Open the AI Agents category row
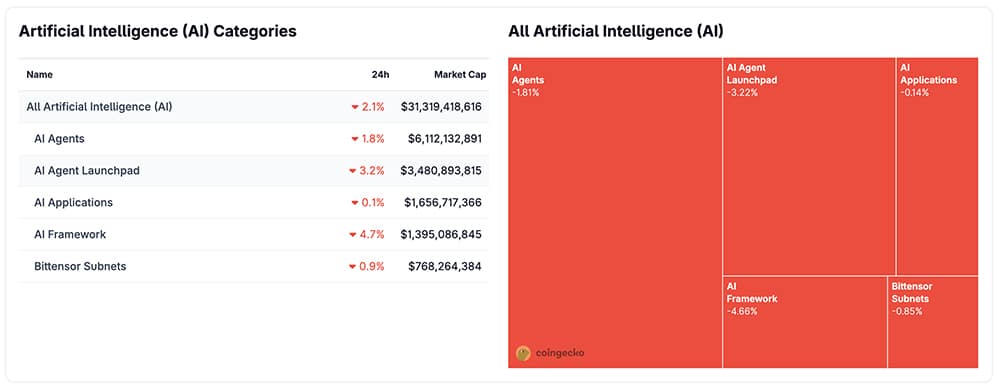The height and width of the screenshot is (390, 1000). [254, 139]
